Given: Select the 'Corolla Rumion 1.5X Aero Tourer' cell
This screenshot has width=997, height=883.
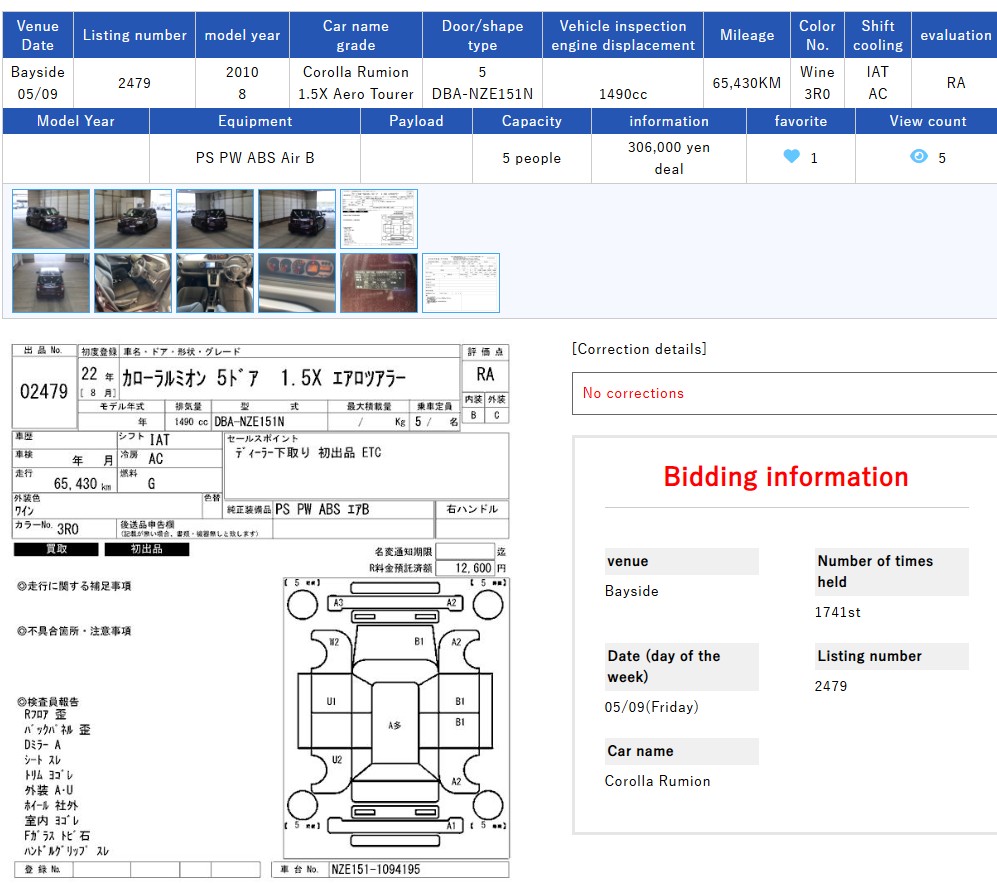Looking at the screenshot, I should click(x=355, y=83).
